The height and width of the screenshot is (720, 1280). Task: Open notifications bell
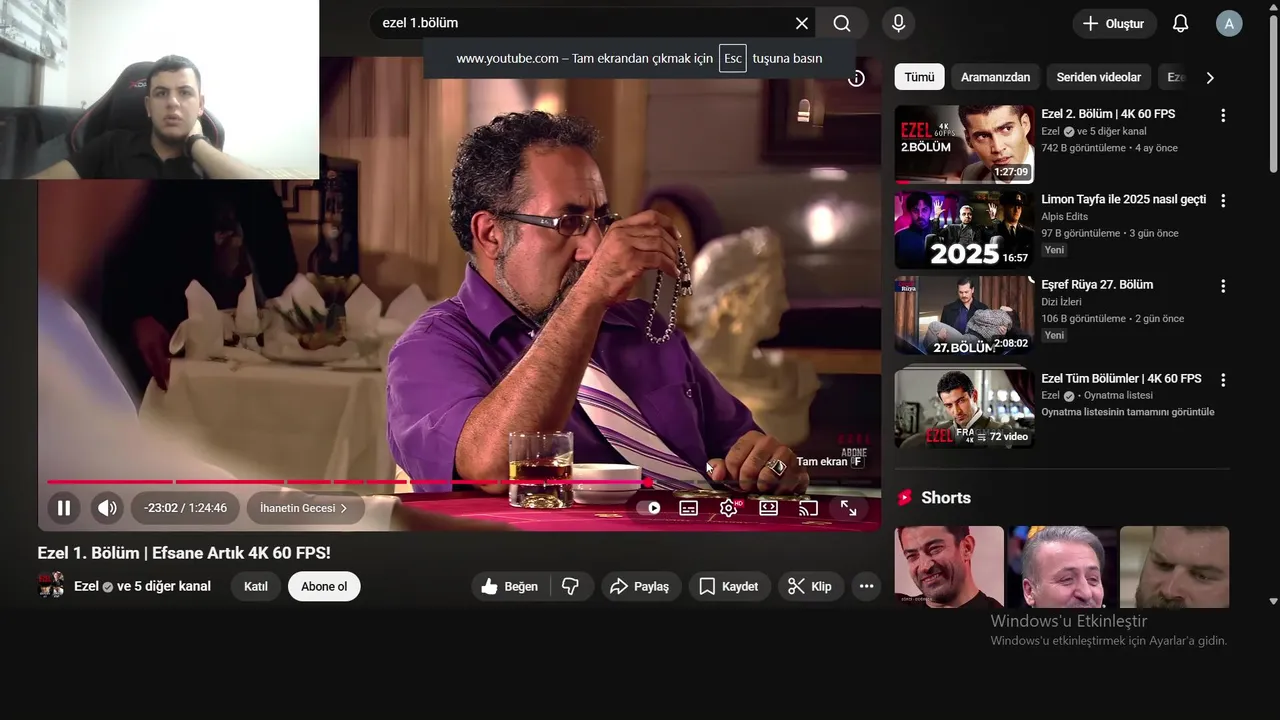(x=1180, y=24)
